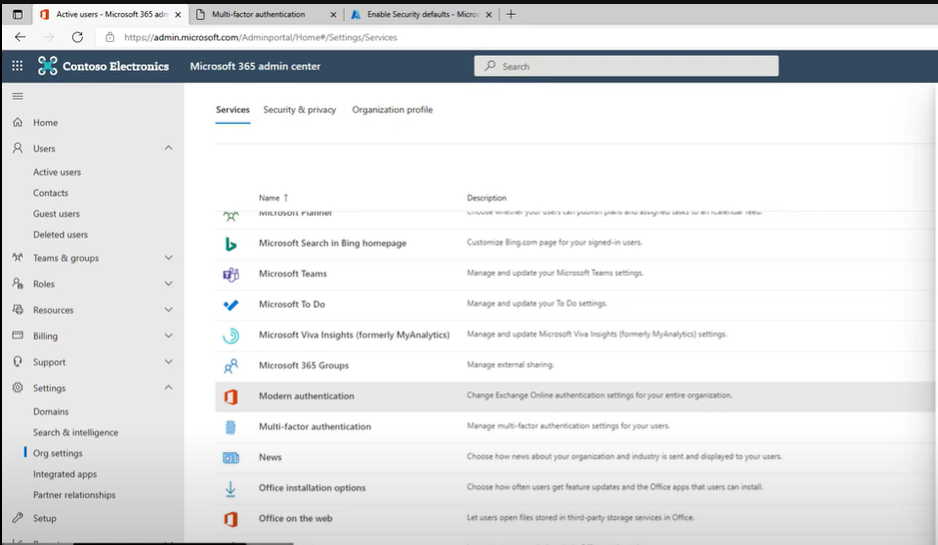This screenshot has width=938, height=545.
Task: Expand the Support chevron
Action: 169,361
